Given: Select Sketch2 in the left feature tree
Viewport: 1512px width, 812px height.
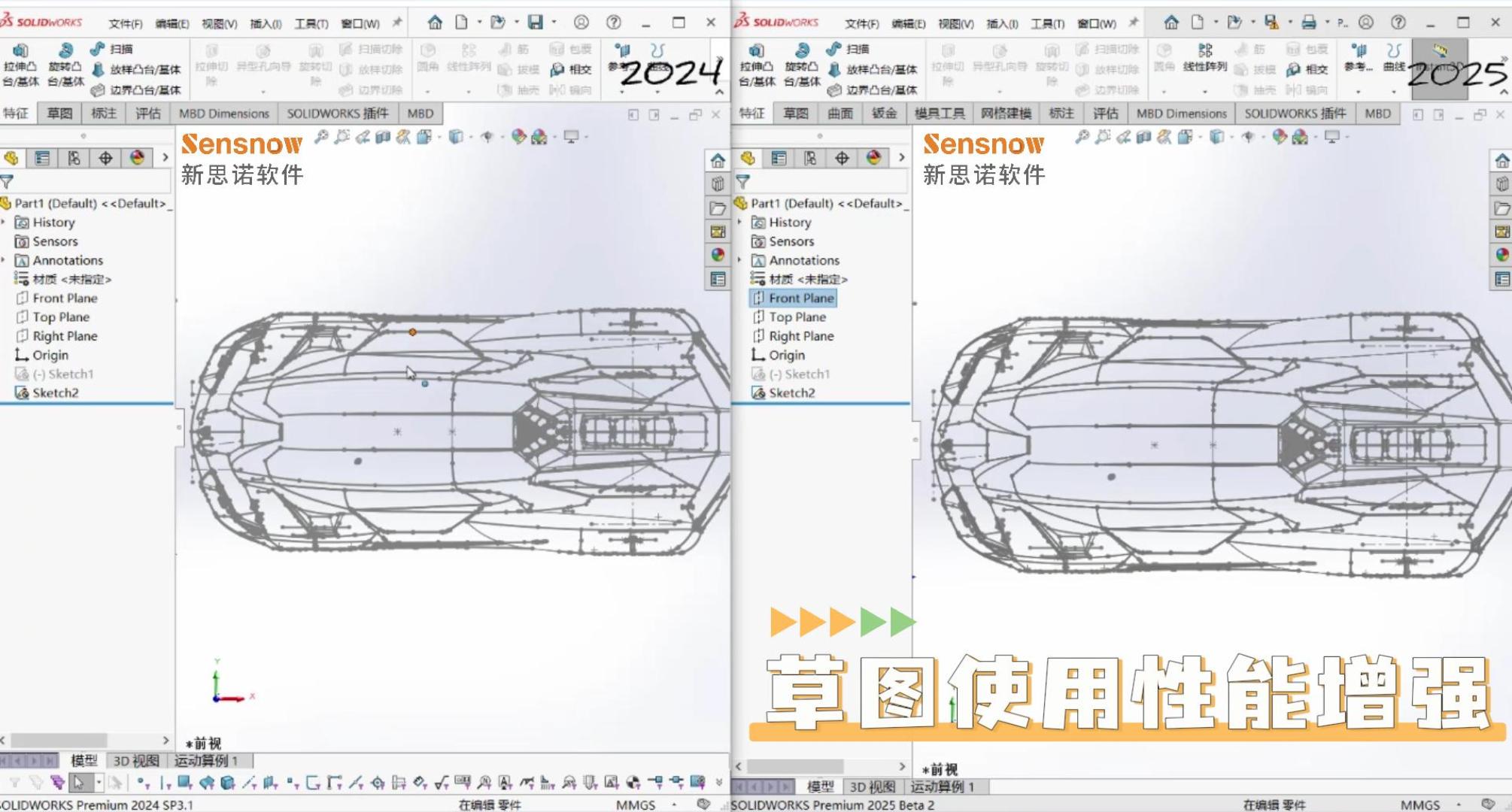Looking at the screenshot, I should tap(55, 392).
